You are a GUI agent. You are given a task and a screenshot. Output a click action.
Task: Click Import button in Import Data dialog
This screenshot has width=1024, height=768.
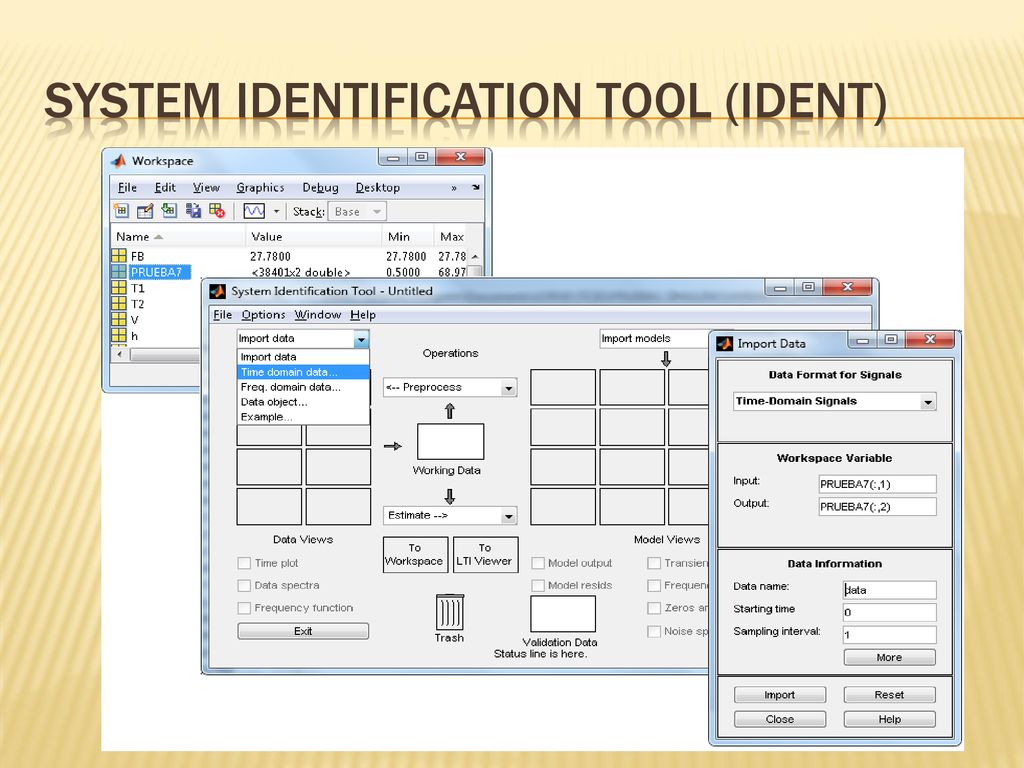[780, 695]
